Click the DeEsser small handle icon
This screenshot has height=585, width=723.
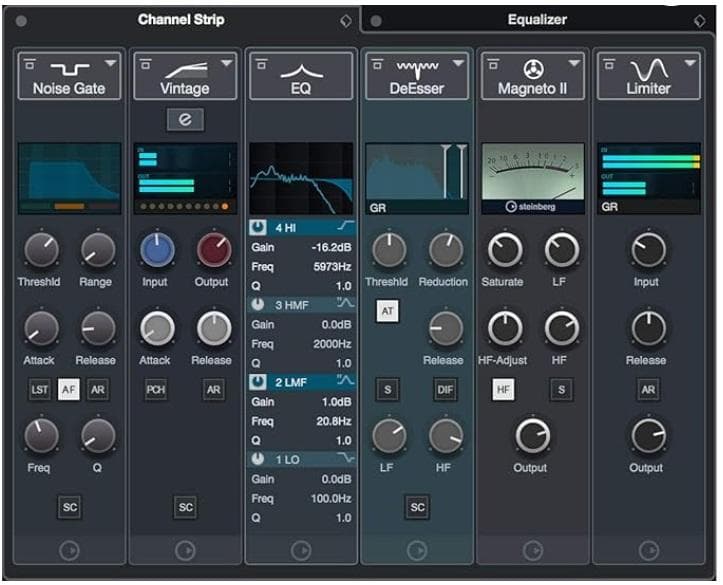tap(377, 65)
